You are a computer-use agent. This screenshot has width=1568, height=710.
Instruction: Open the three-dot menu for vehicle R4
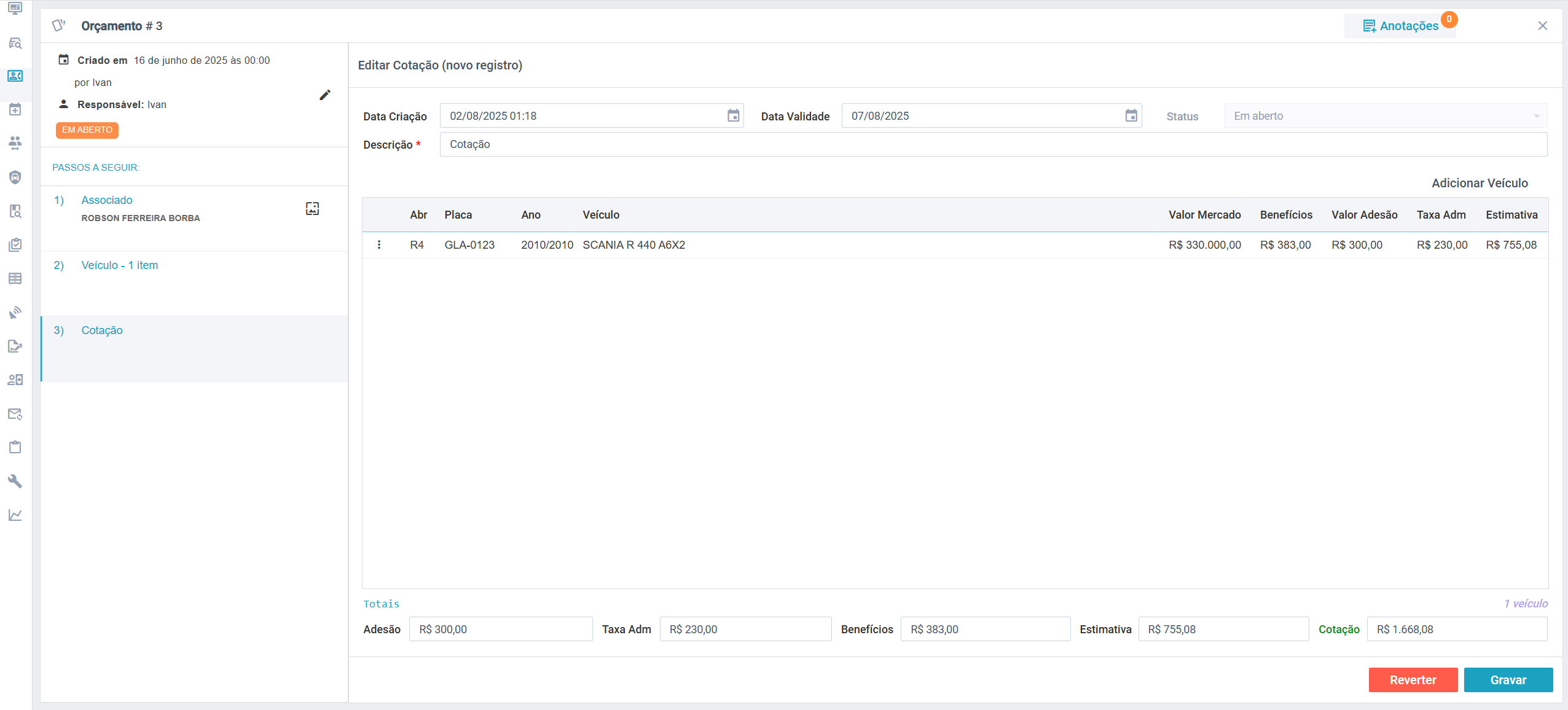pos(379,245)
